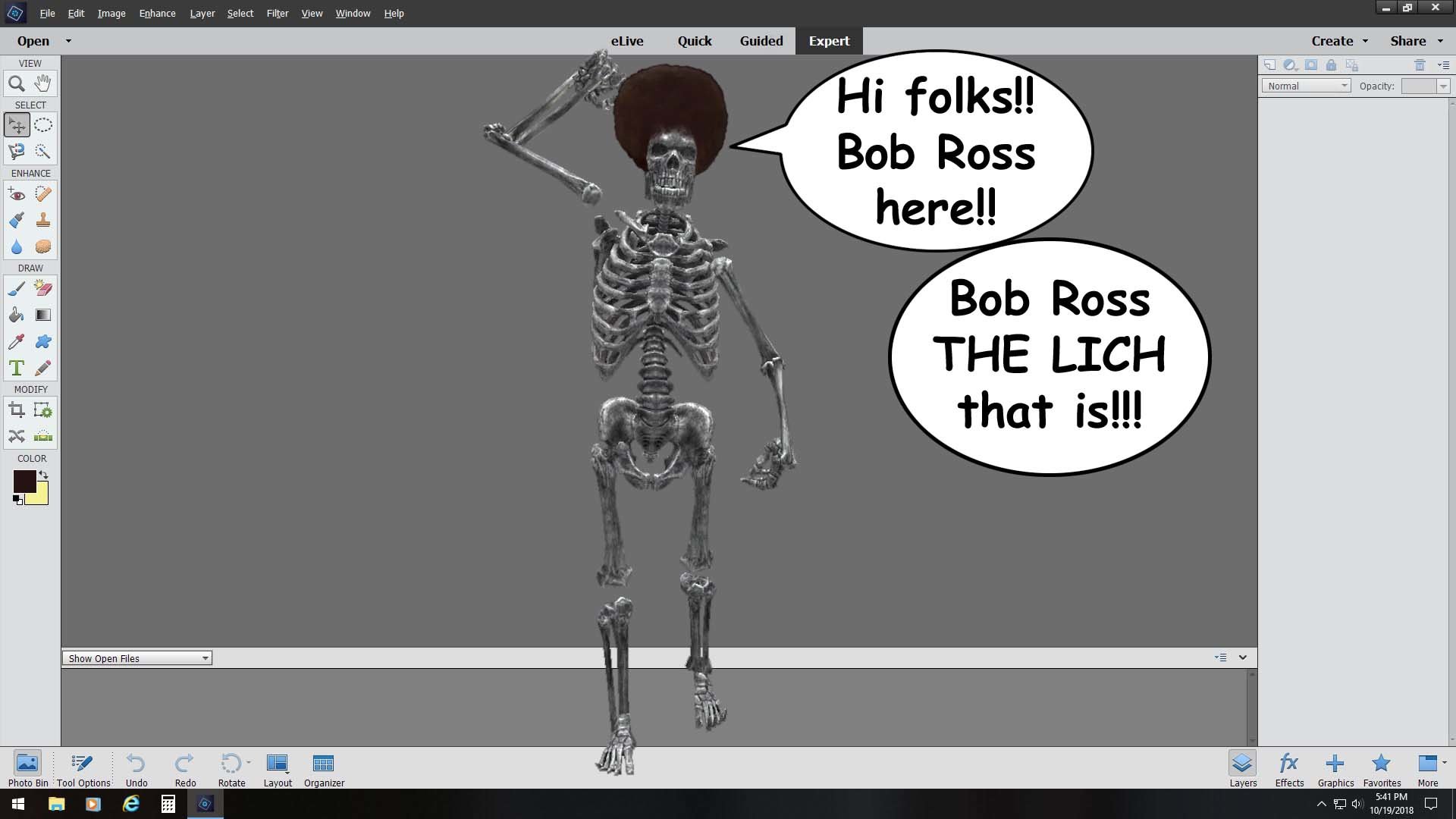This screenshot has width=1456, height=819.
Task: Pick the Color Picker eyedropper tool
Action: tap(17, 342)
